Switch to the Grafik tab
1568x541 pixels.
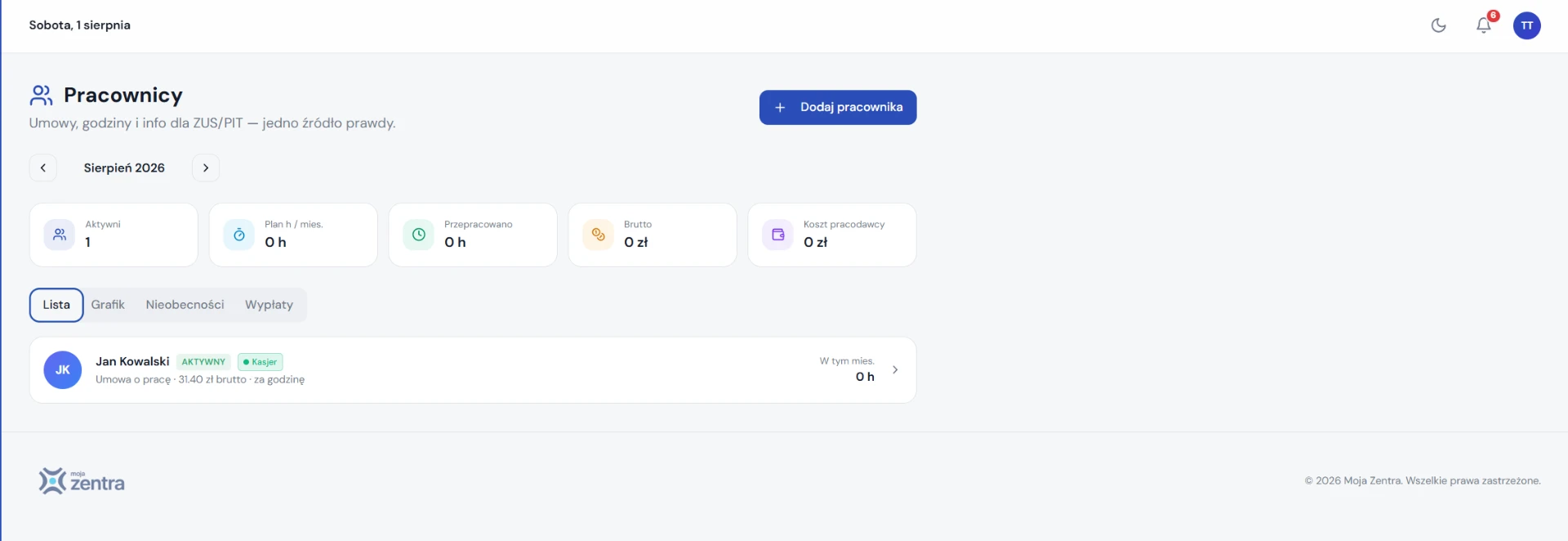point(108,305)
